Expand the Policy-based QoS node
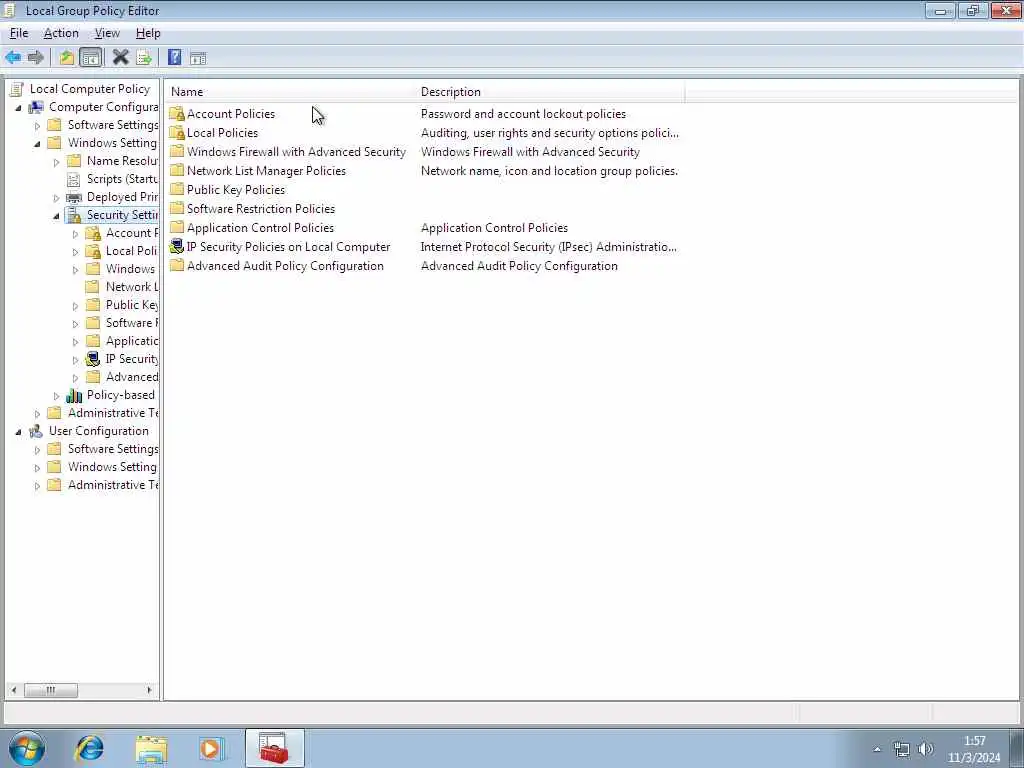The width and height of the screenshot is (1024, 768). point(56,396)
